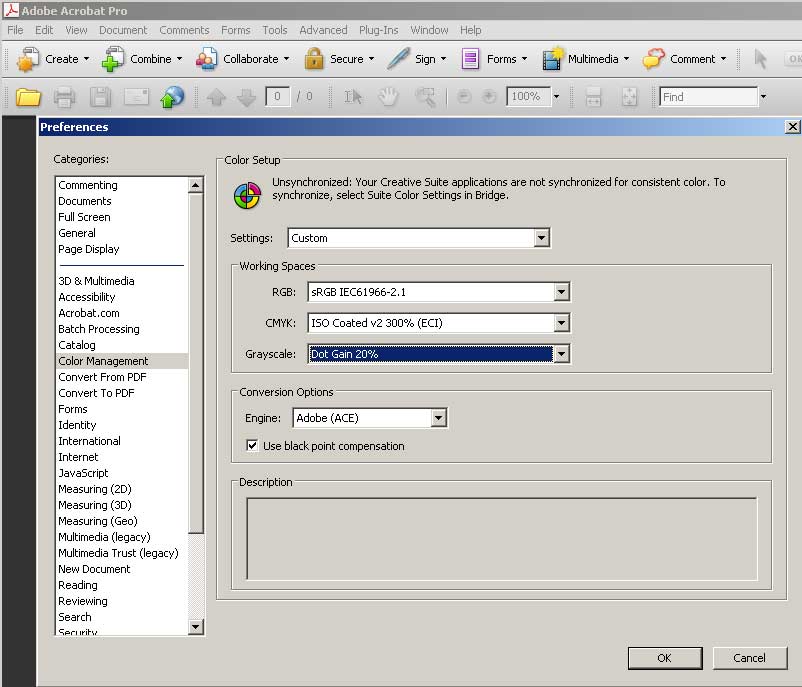Select Commenting category
802x687 pixels.
pos(122,185)
